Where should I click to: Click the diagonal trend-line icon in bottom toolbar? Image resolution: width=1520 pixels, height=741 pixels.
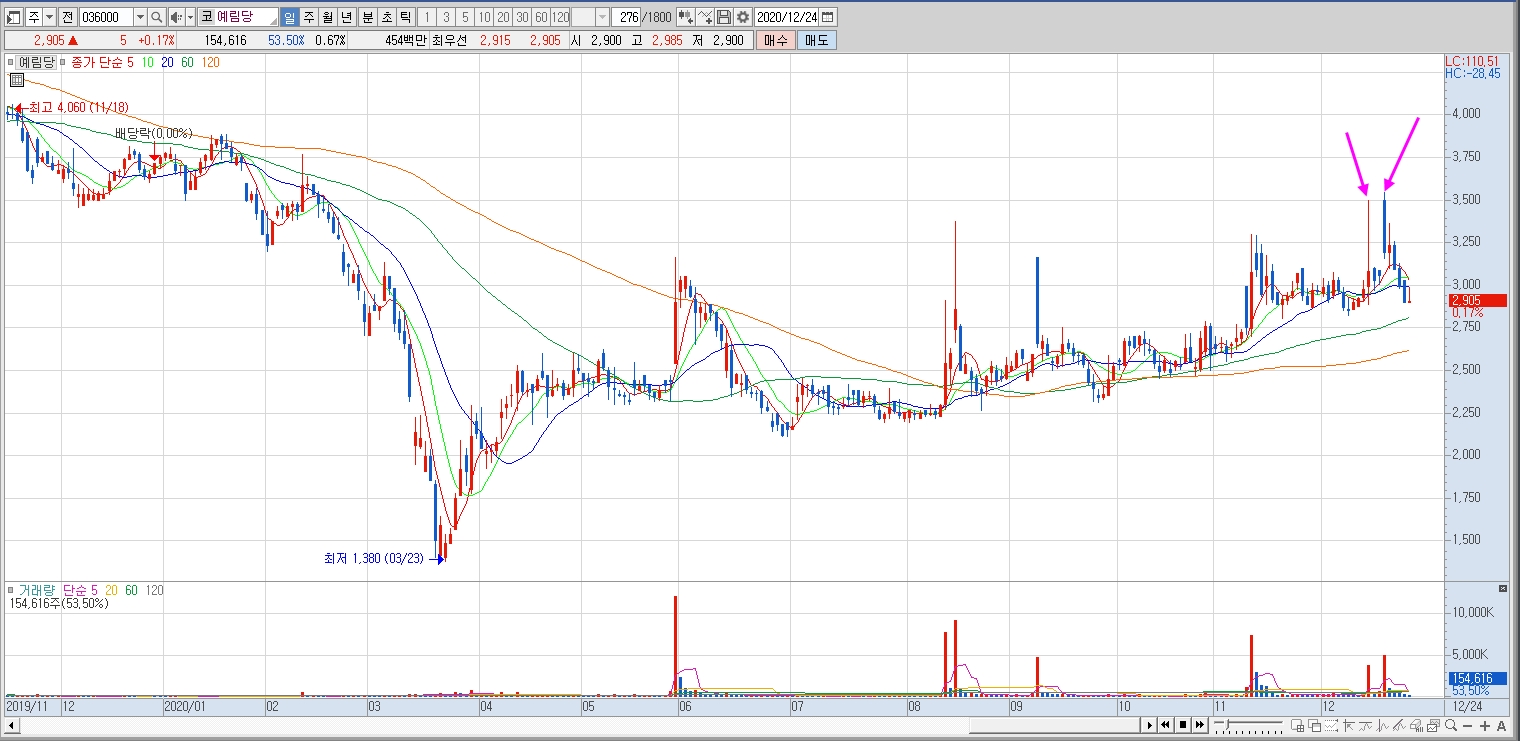[1399, 726]
